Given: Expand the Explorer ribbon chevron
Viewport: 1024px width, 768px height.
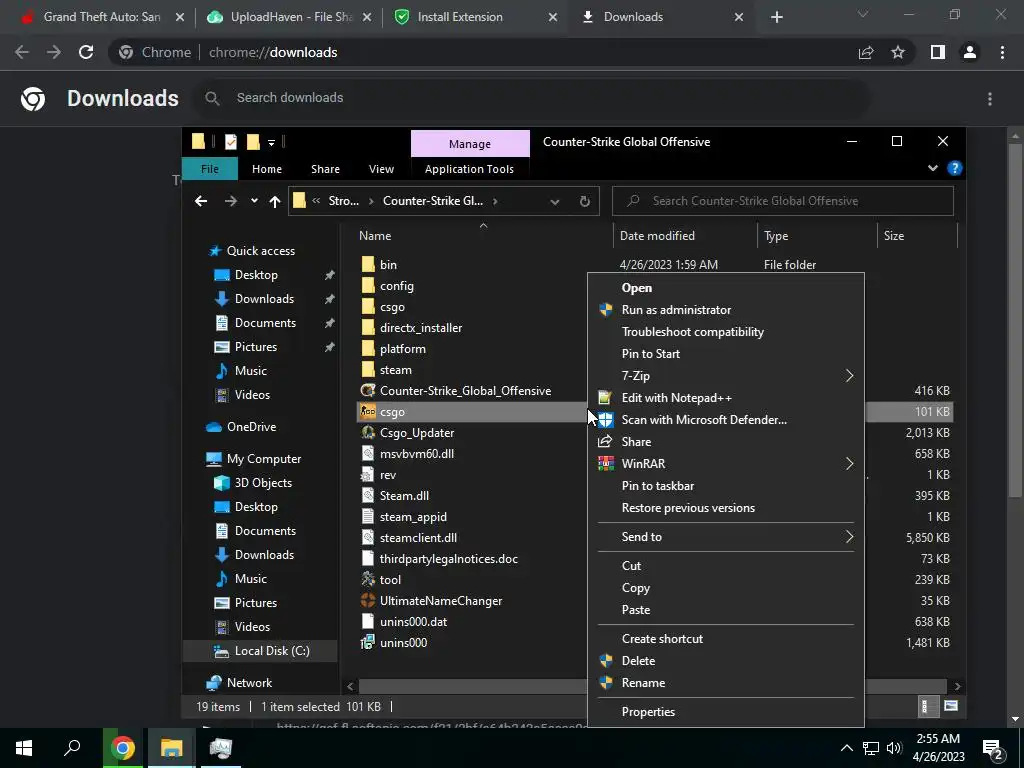Looking at the screenshot, I should (x=933, y=168).
